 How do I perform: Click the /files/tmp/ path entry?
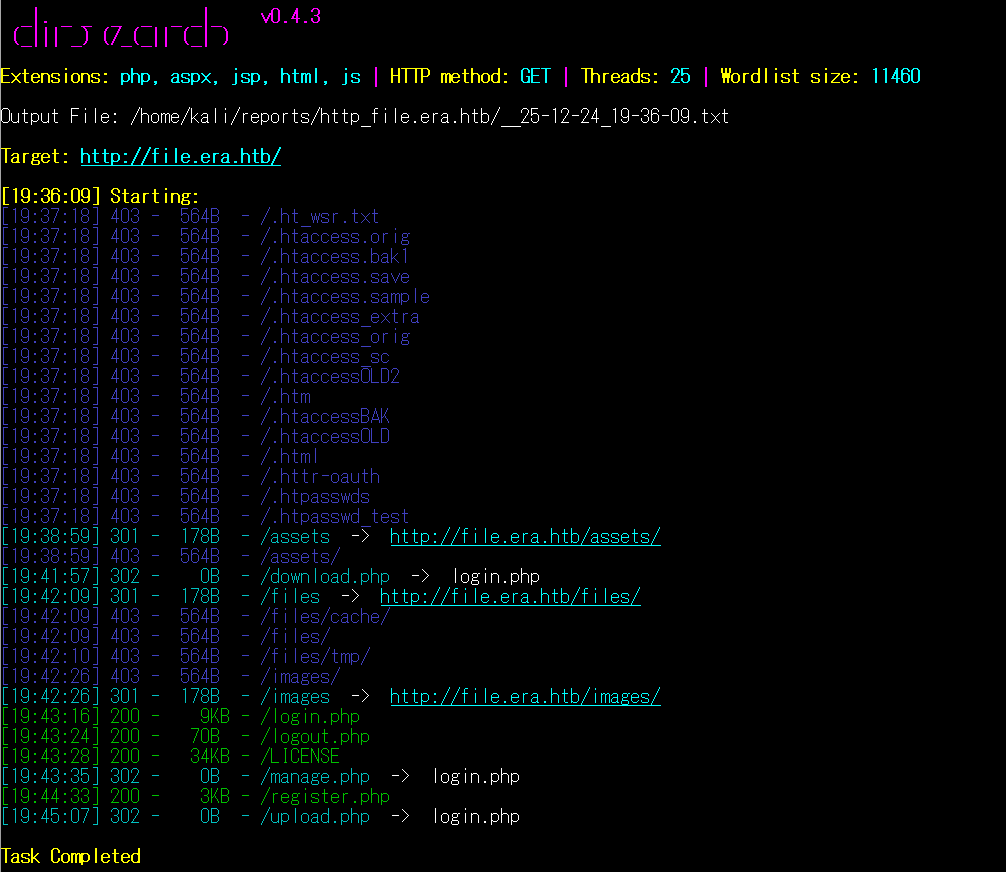(x=315, y=657)
